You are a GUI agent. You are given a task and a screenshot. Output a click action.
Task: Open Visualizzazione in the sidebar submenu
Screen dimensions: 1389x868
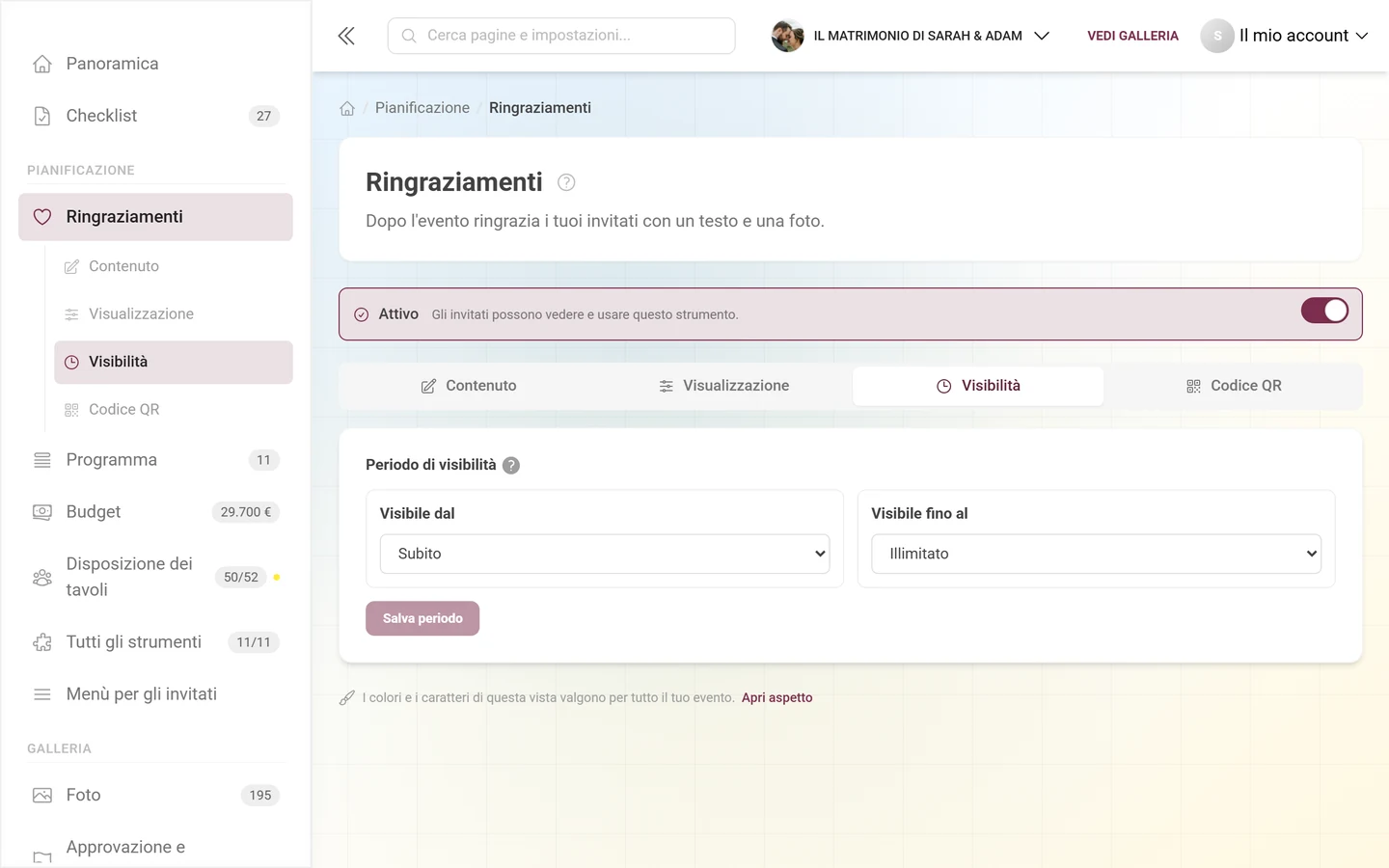174,313
